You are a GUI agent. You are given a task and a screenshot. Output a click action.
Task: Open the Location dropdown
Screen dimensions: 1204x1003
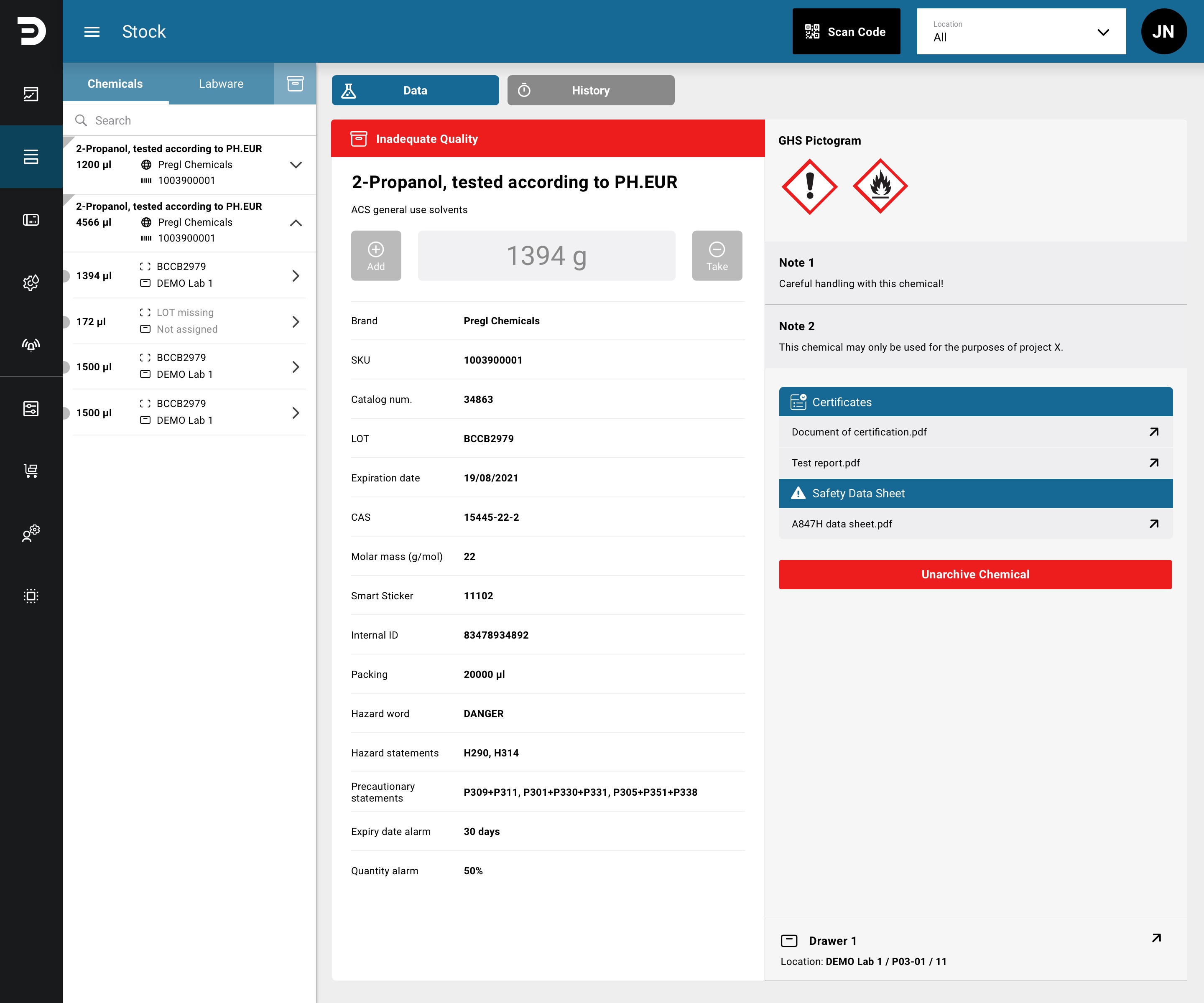click(1021, 31)
